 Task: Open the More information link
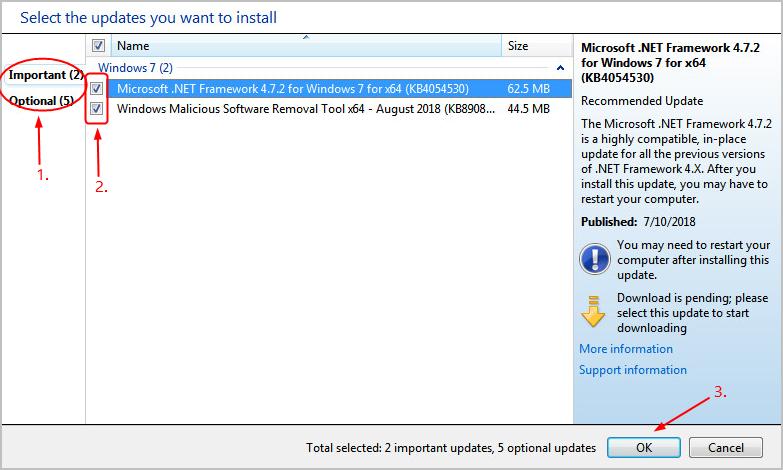coord(626,349)
